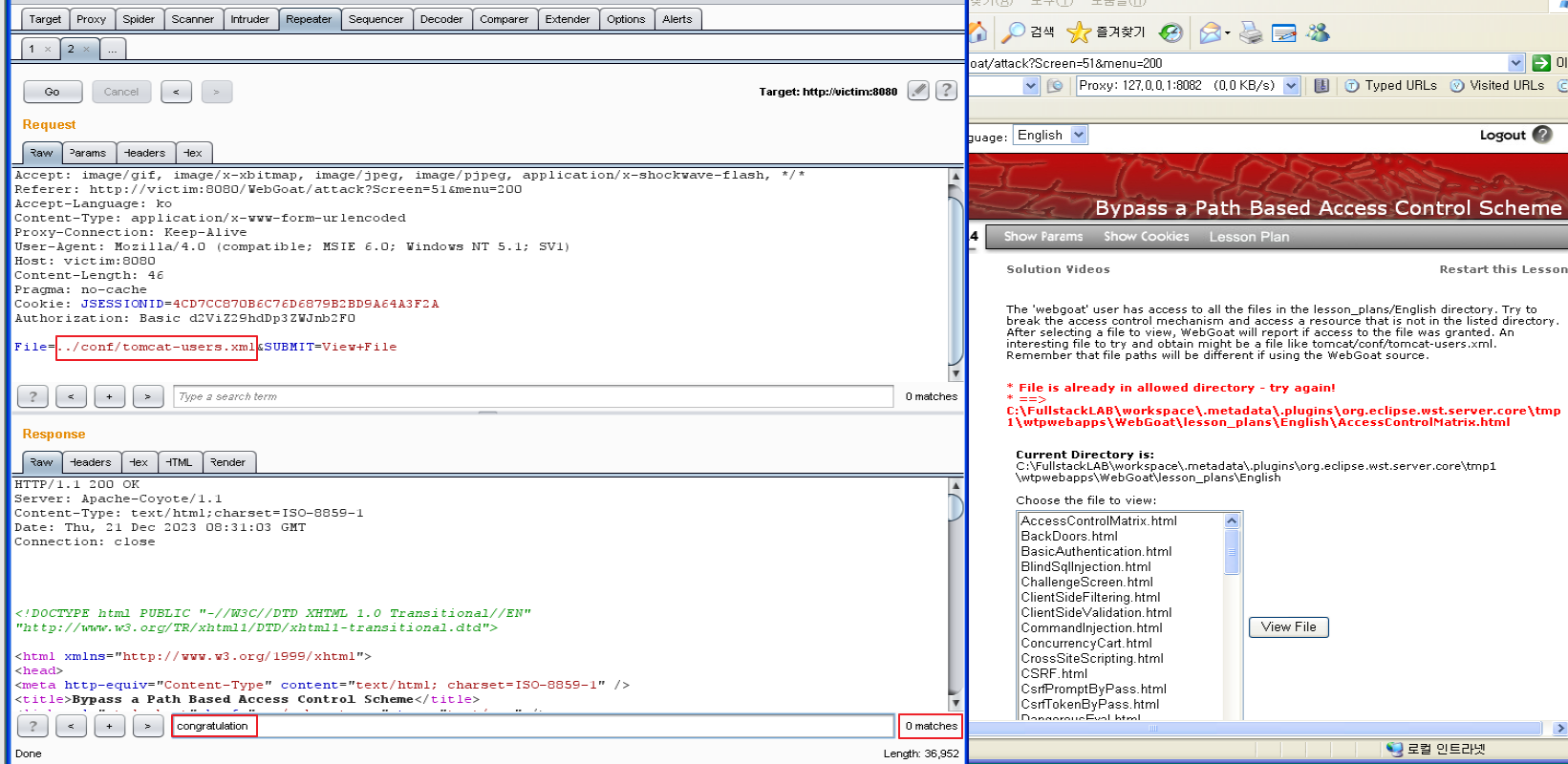Click request search next-match arrow button
Image resolution: width=1568 pixels, height=764 pixels.
(147, 396)
